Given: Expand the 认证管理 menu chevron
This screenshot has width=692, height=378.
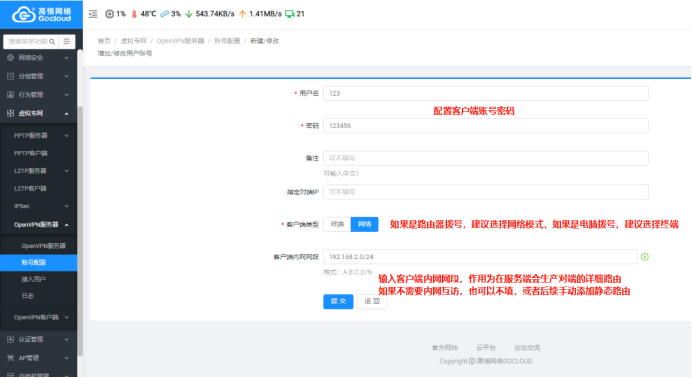Looking at the screenshot, I should click(67, 340).
